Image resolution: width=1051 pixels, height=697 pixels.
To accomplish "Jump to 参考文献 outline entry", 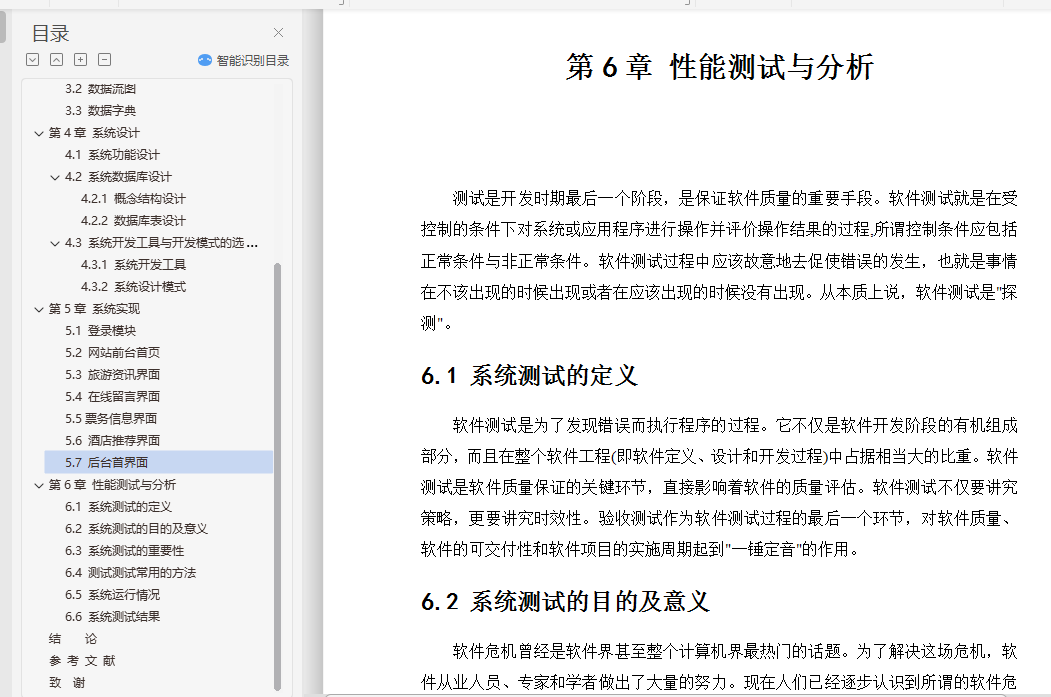I will 82,661.
